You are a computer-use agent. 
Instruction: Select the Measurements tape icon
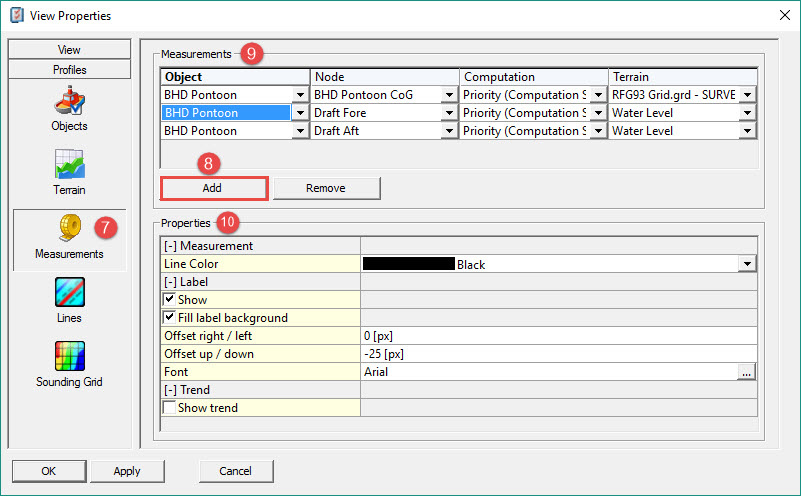pyautogui.click(x=70, y=228)
